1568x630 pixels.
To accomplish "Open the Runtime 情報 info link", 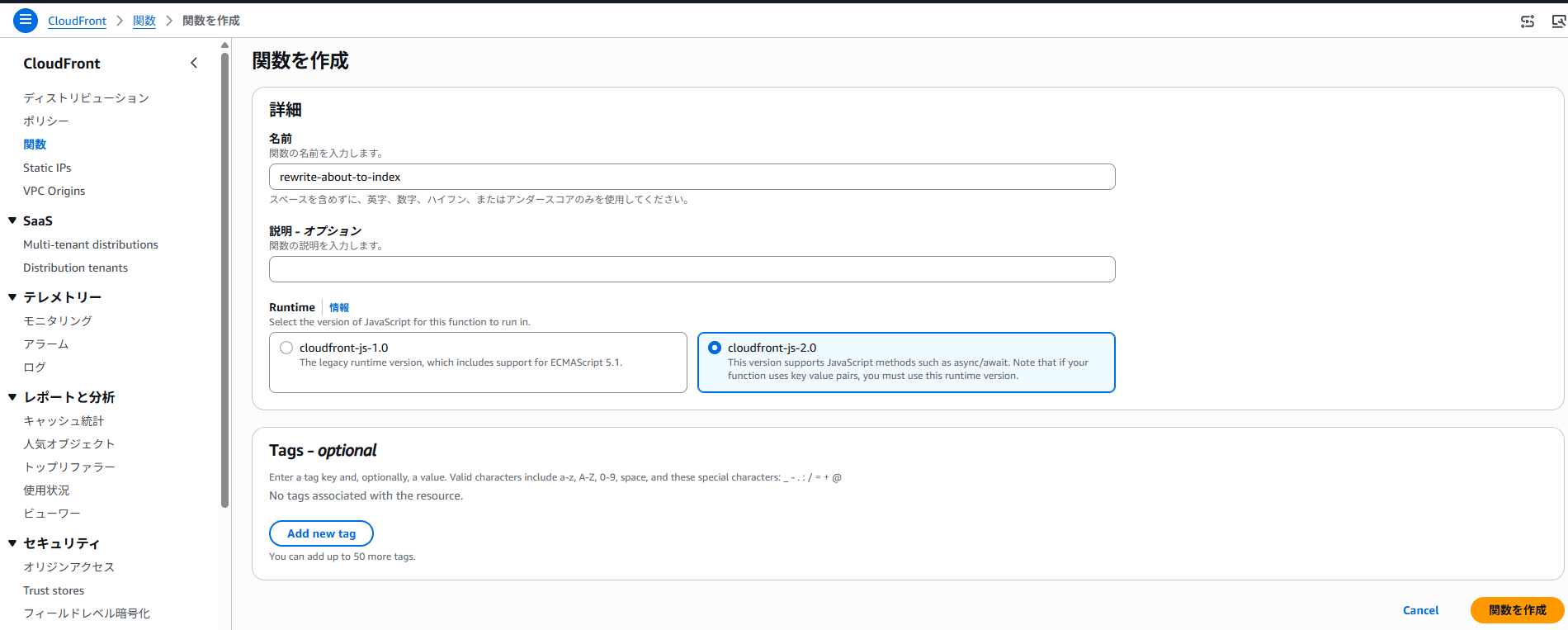I will click(x=339, y=307).
